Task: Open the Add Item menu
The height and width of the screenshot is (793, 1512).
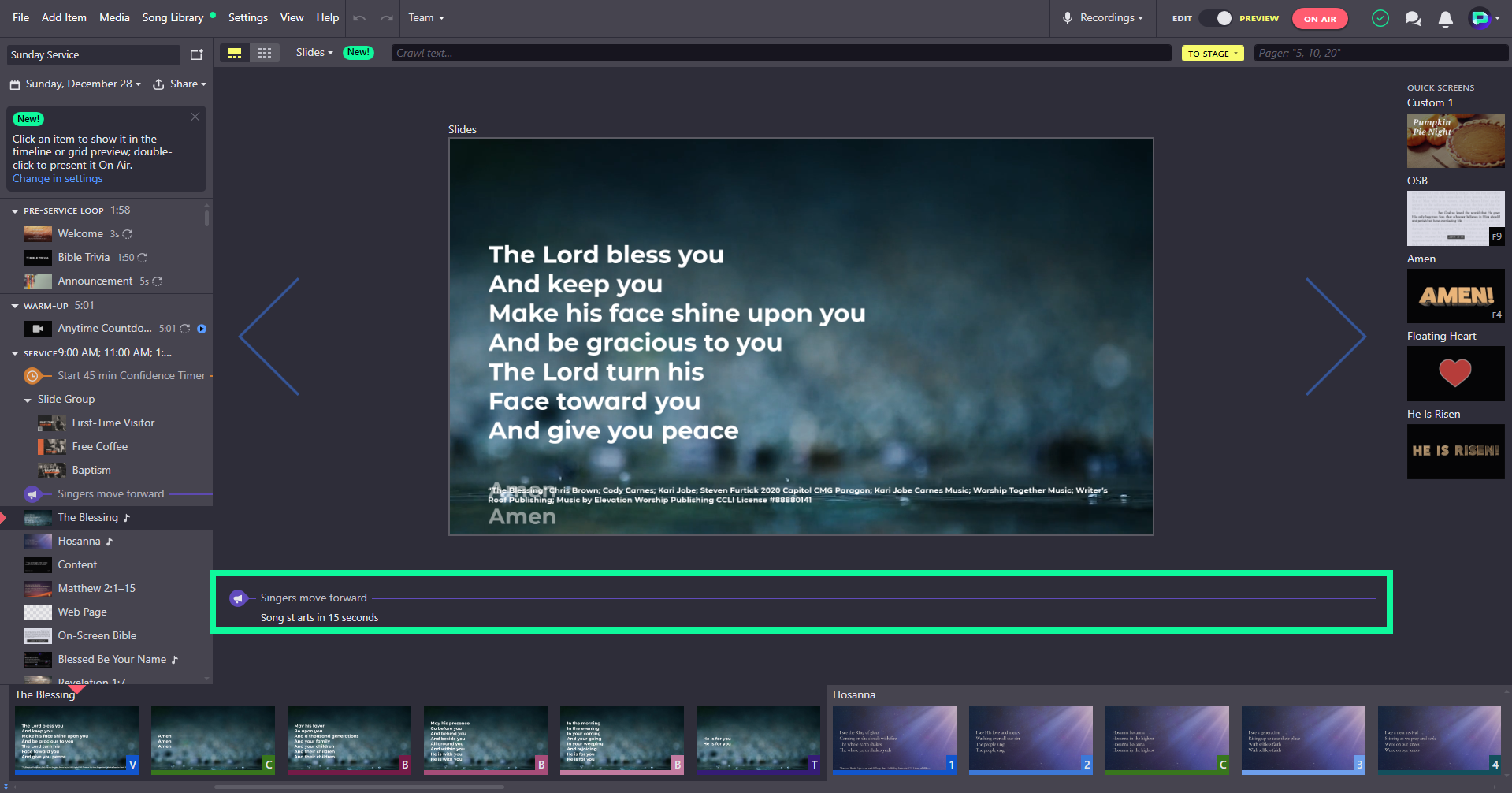Action: coord(64,17)
